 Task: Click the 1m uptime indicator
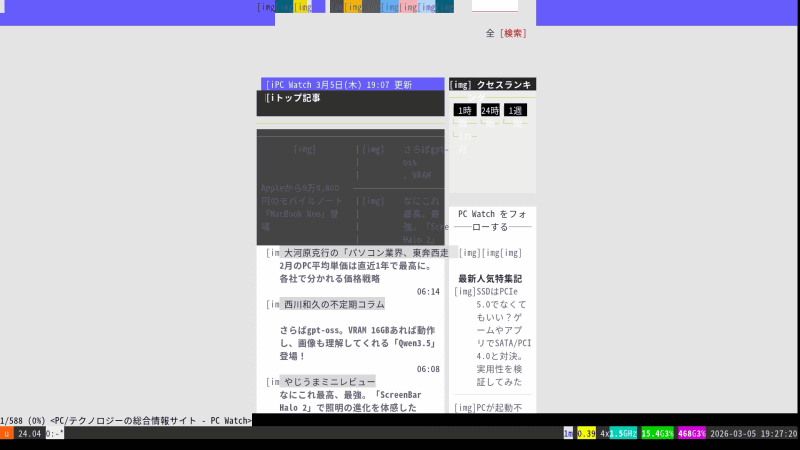tap(568, 434)
